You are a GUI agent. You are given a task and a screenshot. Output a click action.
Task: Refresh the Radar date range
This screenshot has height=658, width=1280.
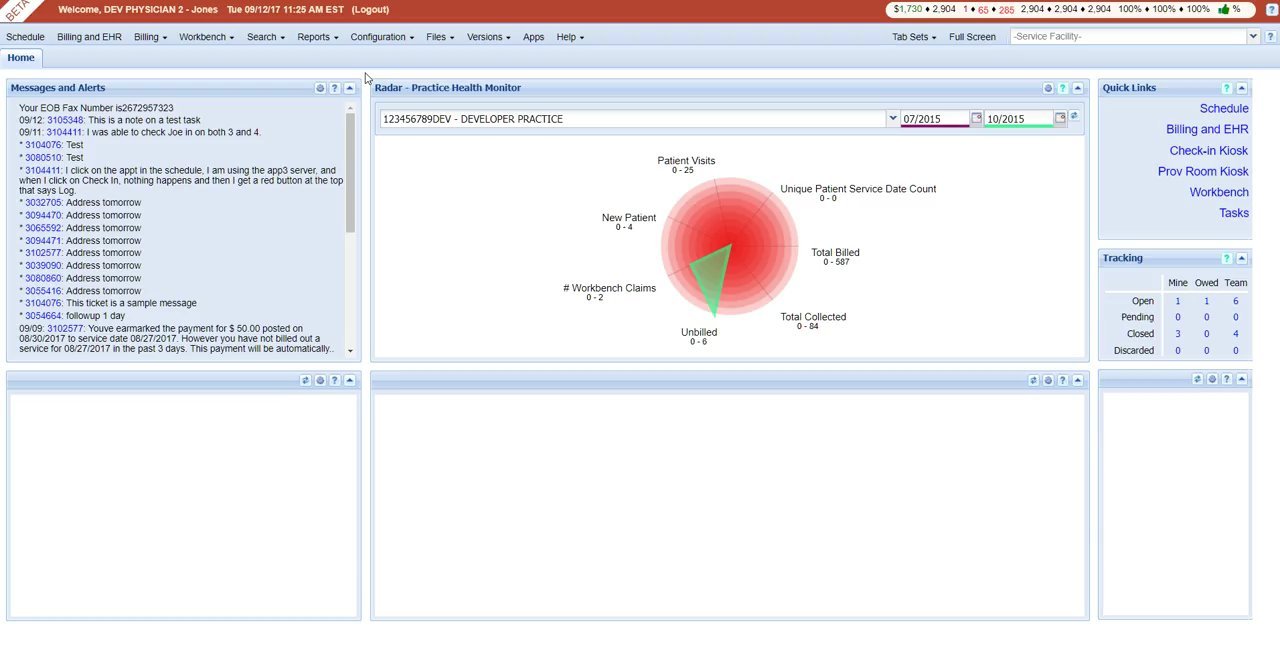tap(1074, 118)
